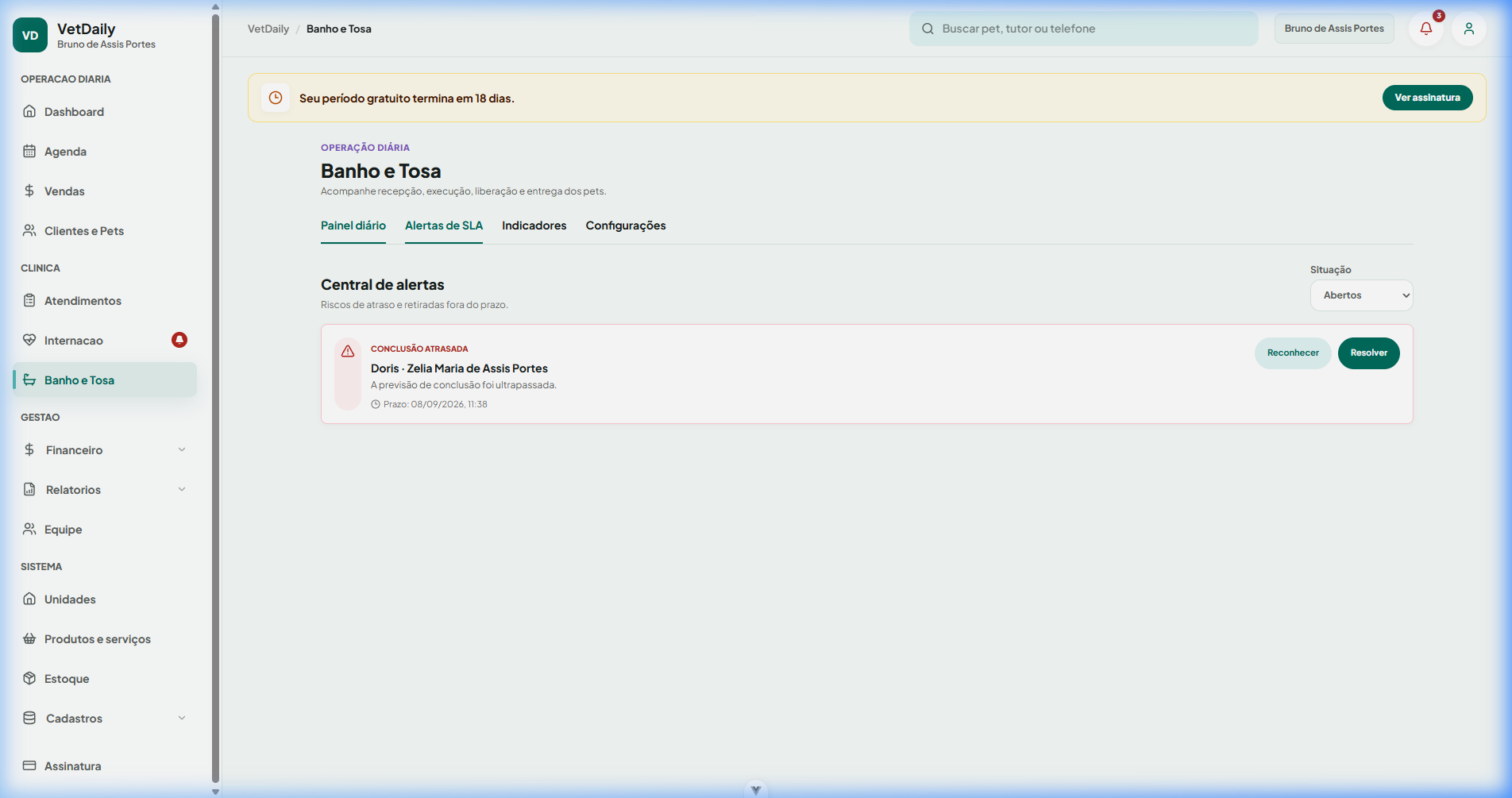1512x798 pixels.
Task: Open the Dashboard home icon
Action: 29,111
